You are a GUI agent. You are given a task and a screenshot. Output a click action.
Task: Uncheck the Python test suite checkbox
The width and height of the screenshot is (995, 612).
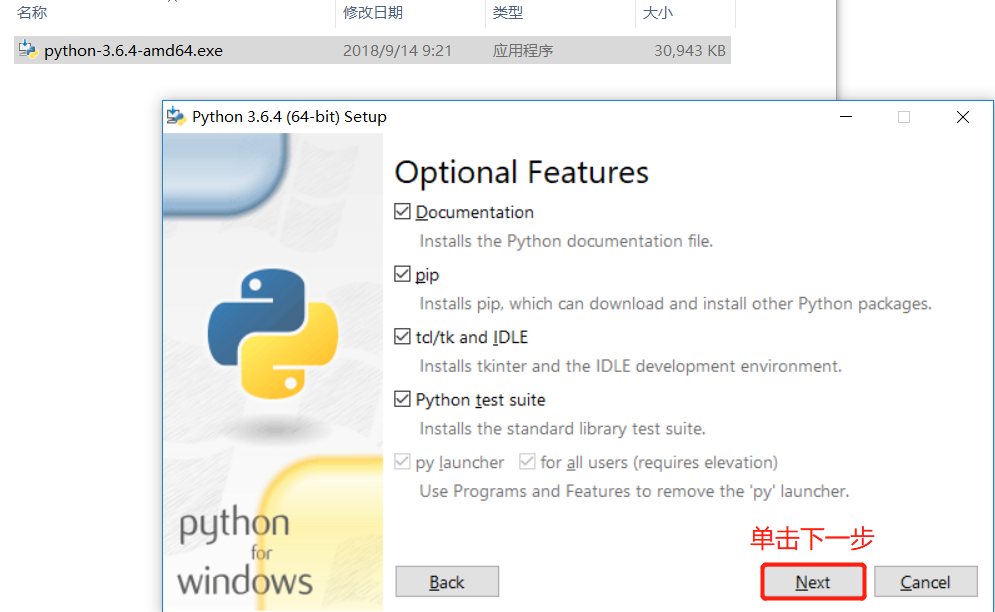[x=403, y=400]
